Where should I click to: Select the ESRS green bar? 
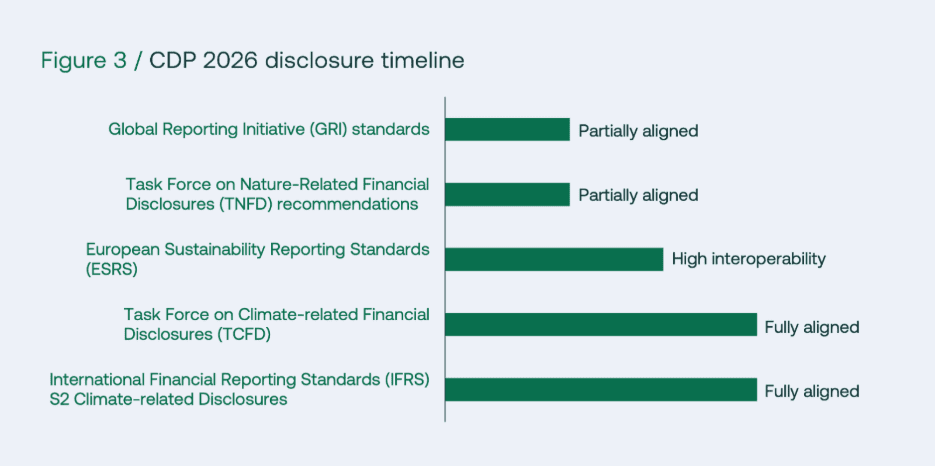pos(554,259)
